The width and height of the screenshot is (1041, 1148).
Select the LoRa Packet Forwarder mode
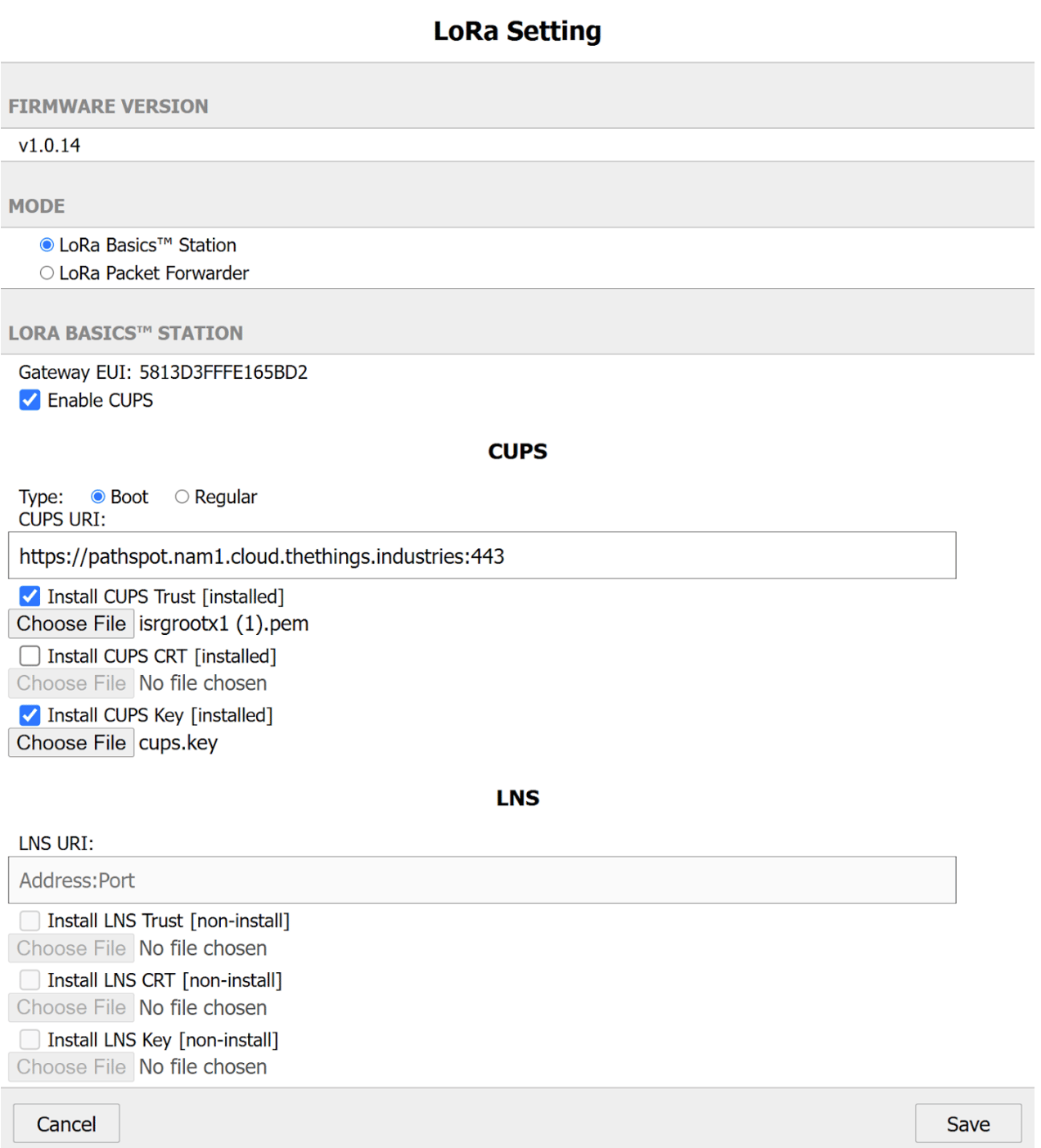point(46,272)
